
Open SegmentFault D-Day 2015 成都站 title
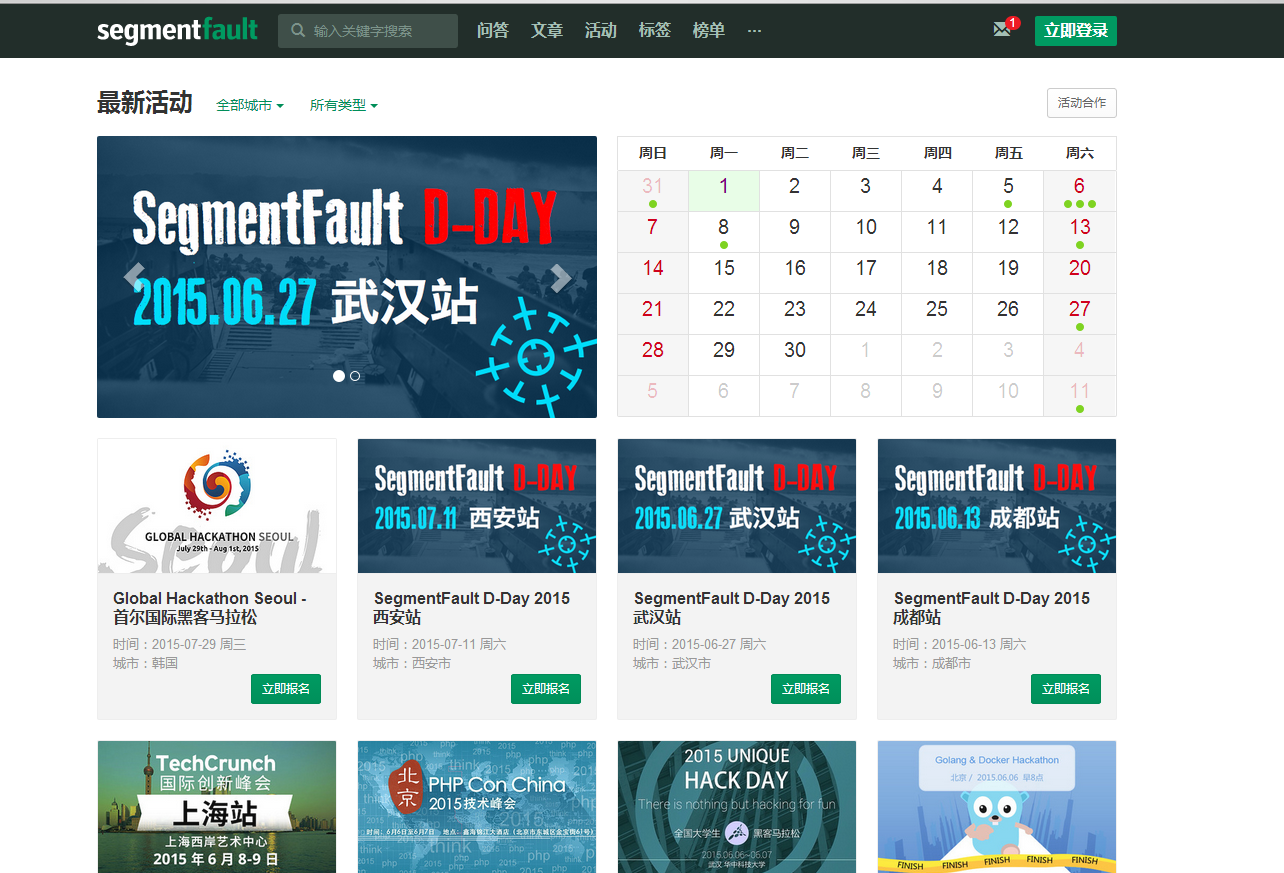pyautogui.click(x=992, y=608)
